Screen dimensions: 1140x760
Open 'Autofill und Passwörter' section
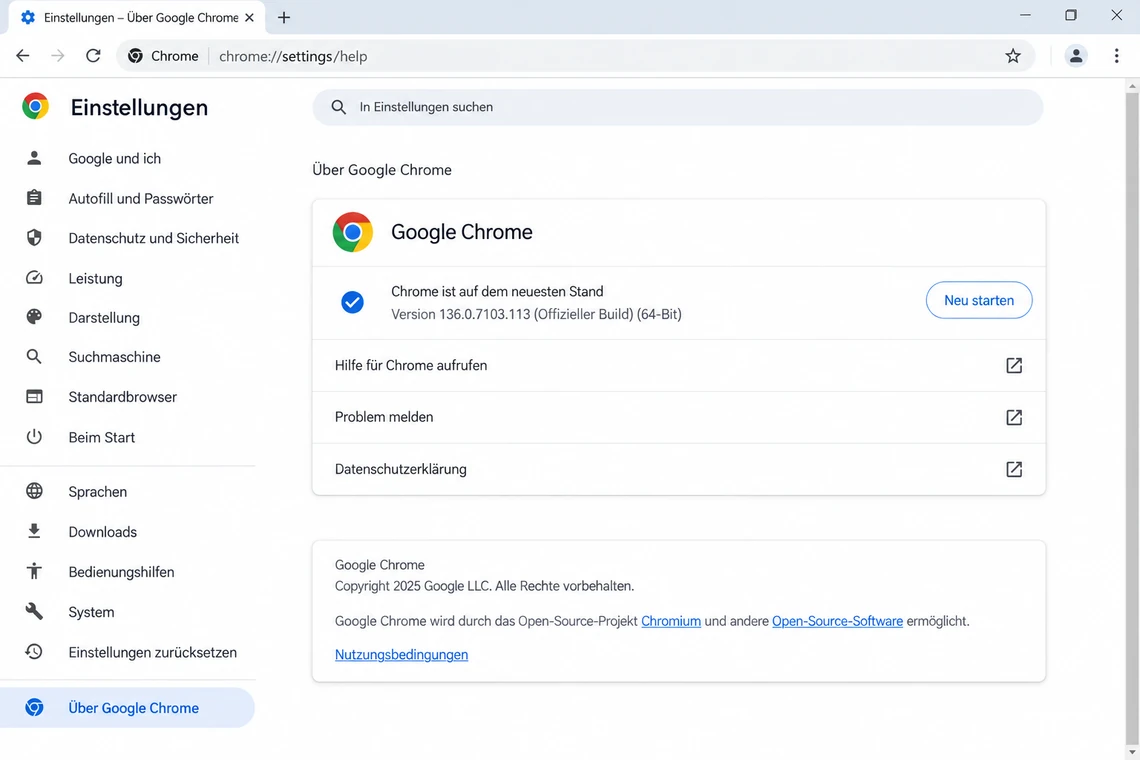click(x=127, y=199)
